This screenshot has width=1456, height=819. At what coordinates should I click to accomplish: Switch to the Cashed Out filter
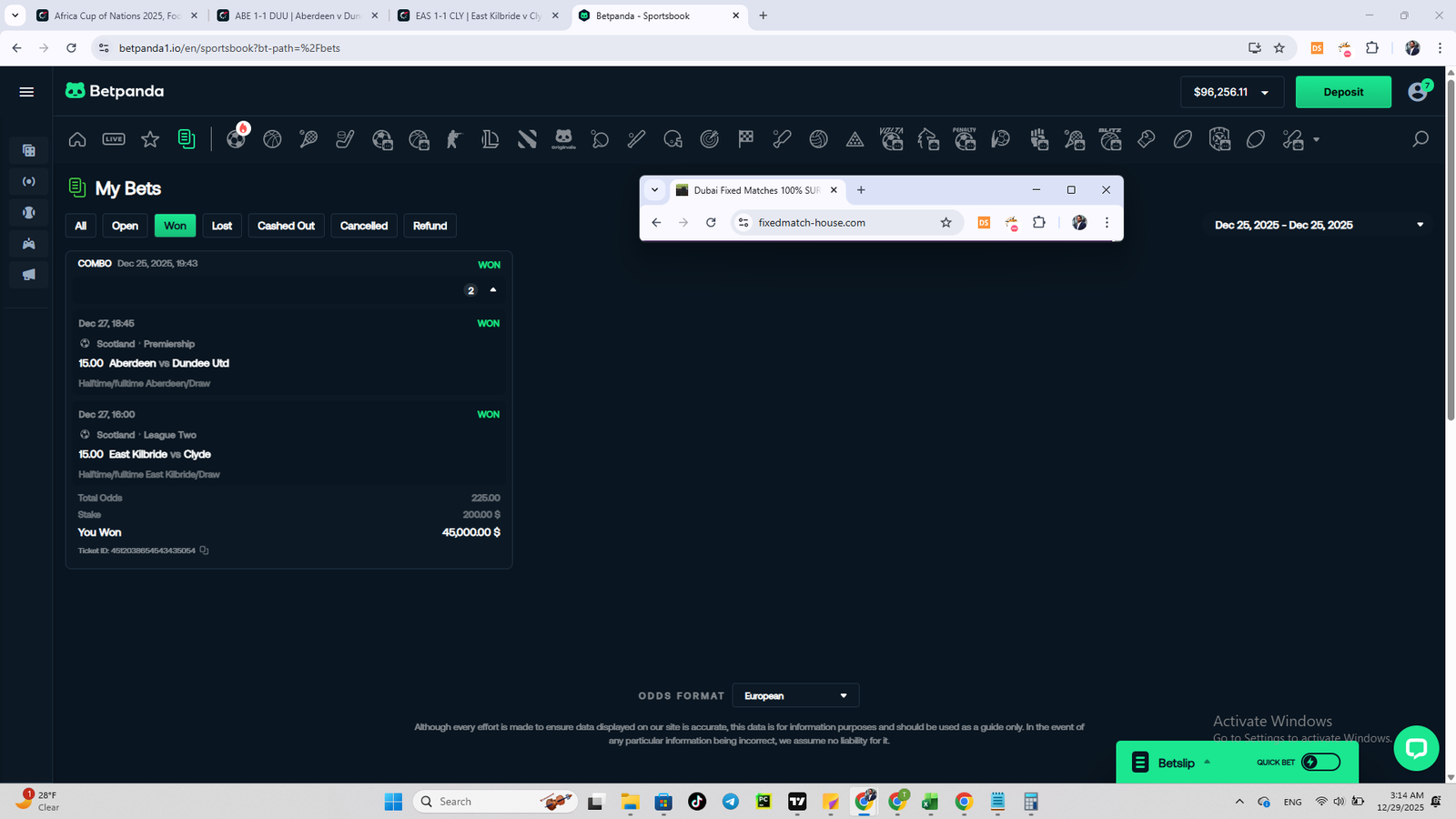pyautogui.click(x=286, y=226)
